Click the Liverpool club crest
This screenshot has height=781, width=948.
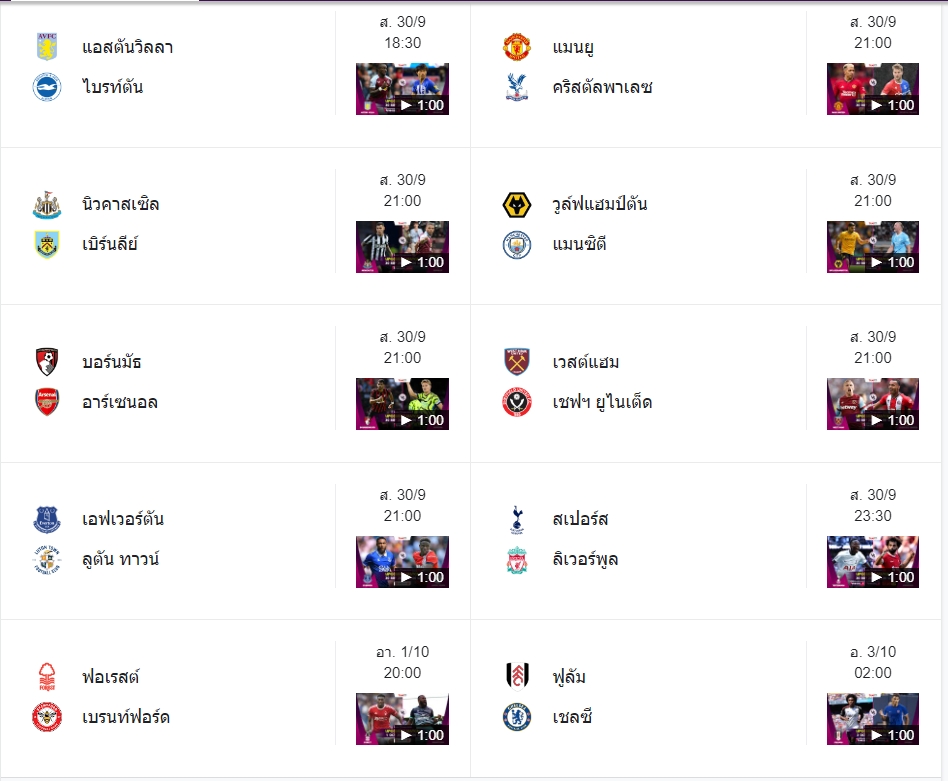[x=517, y=560]
